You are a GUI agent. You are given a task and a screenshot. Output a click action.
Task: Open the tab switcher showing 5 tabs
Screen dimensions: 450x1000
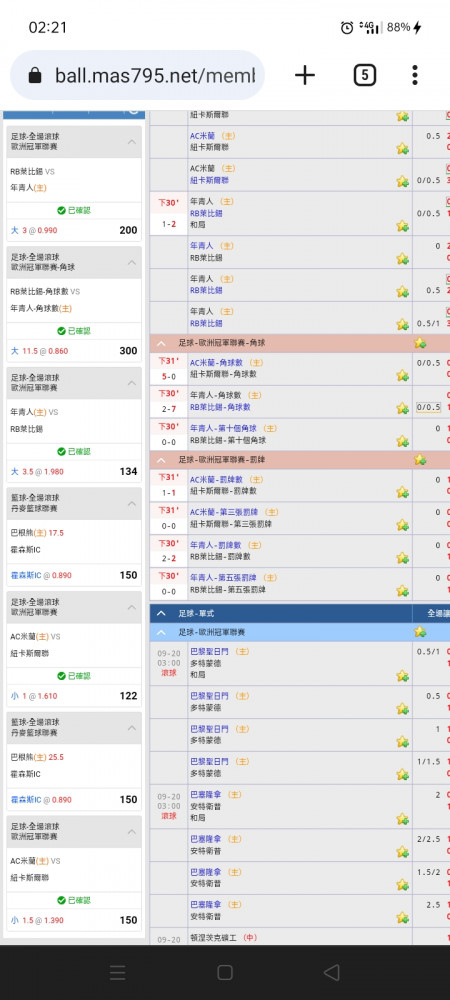coord(364,75)
